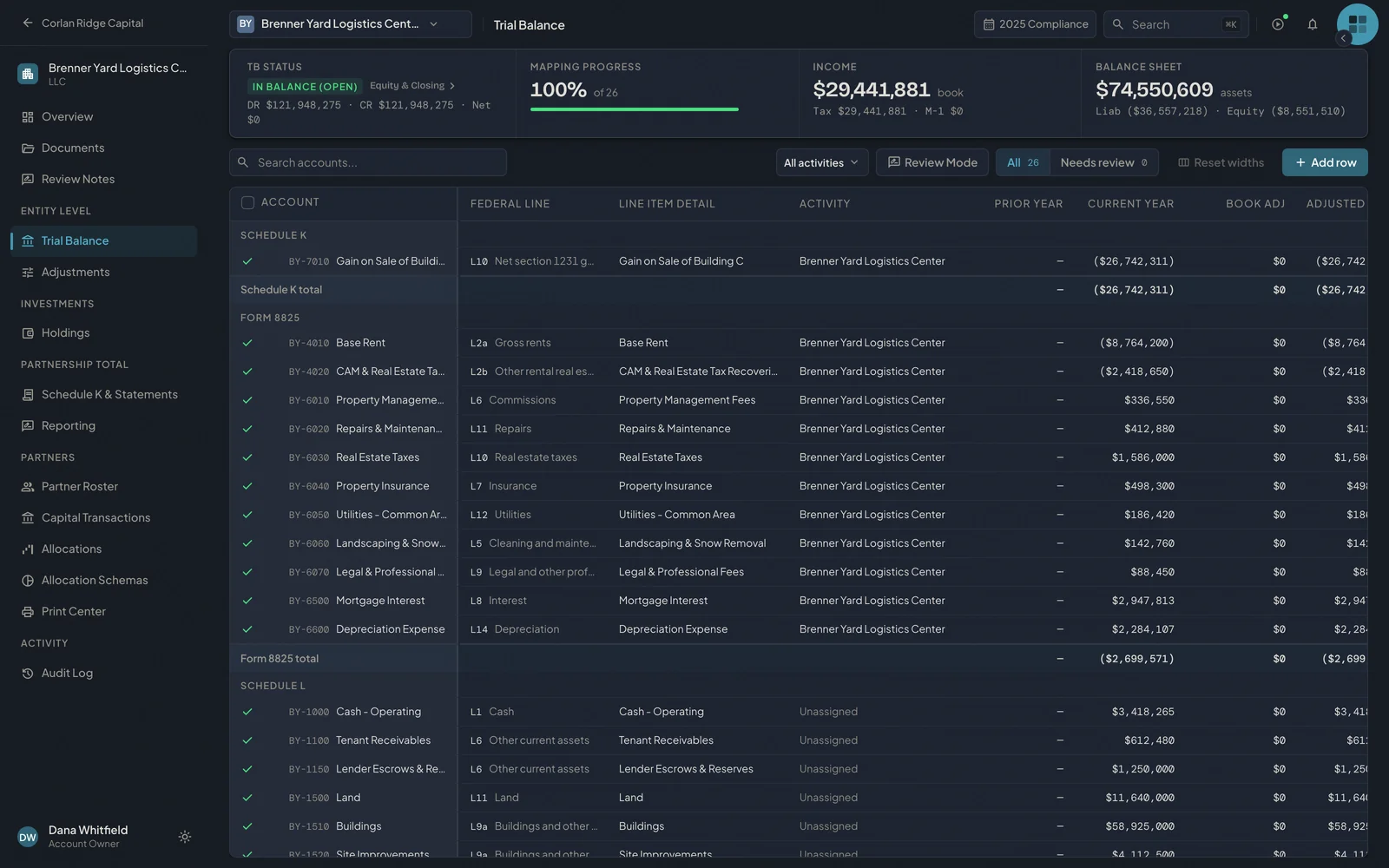Toggle check mark on BY-6500 Mortgage Interest row
Viewport: 1389px width, 868px height.
[x=247, y=601]
